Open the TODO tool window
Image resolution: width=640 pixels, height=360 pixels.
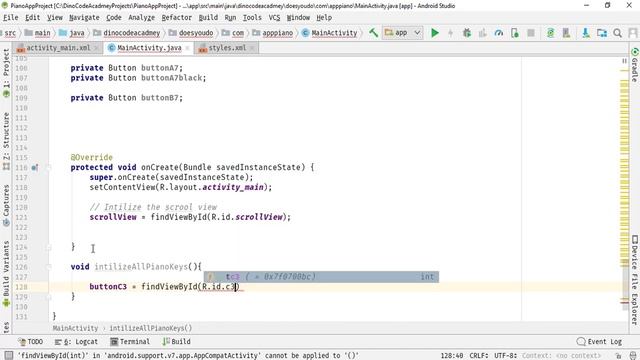pyautogui.click(x=31, y=342)
